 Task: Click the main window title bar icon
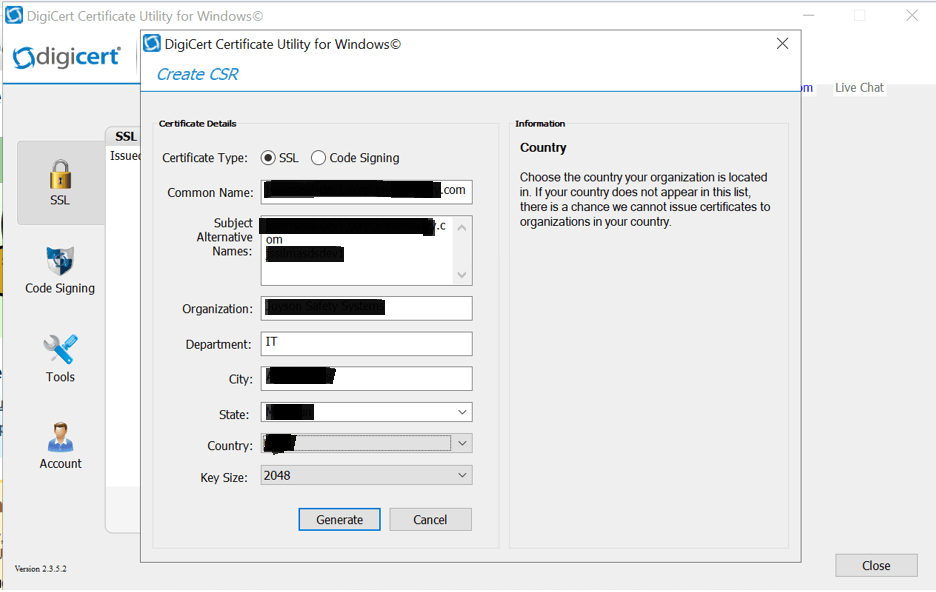14,16
